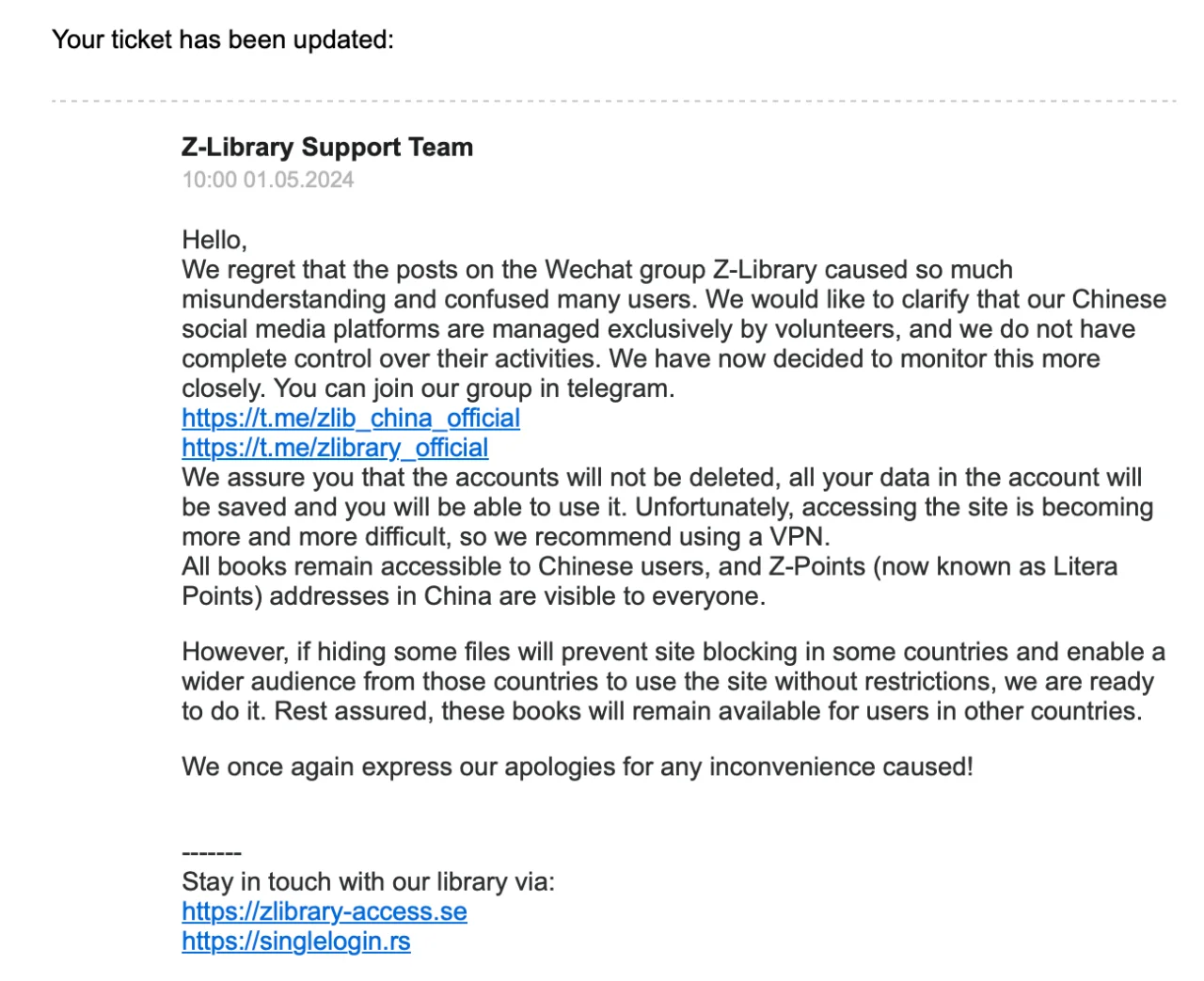The image size is (1204, 981).
Task: Click the short dashes signature separator
Action: point(212,853)
